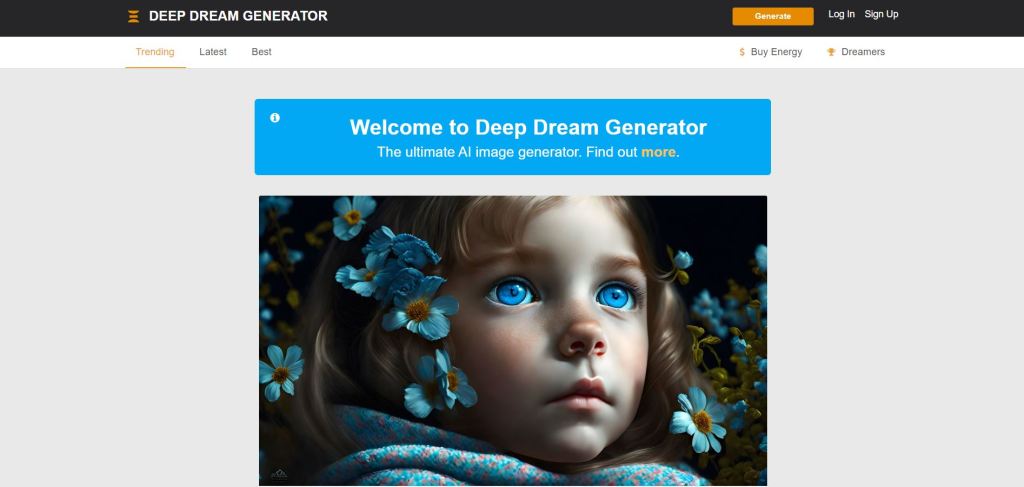Image resolution: width=1024 pixels, height=487 pixels.
Task: Click the Deep Dream Generator logo icon
Action: point(133,16)
